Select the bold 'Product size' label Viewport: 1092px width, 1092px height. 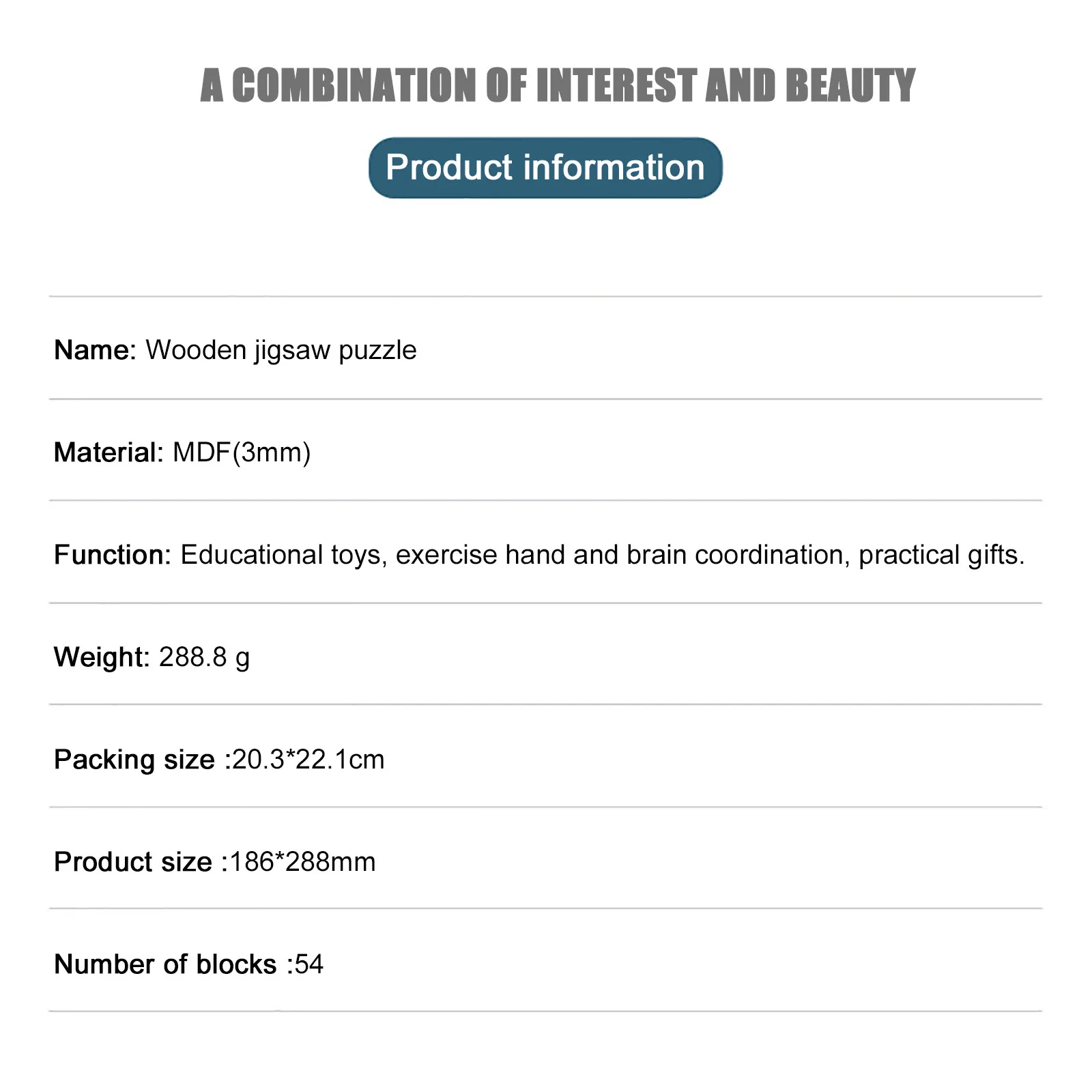click(133, 862)
